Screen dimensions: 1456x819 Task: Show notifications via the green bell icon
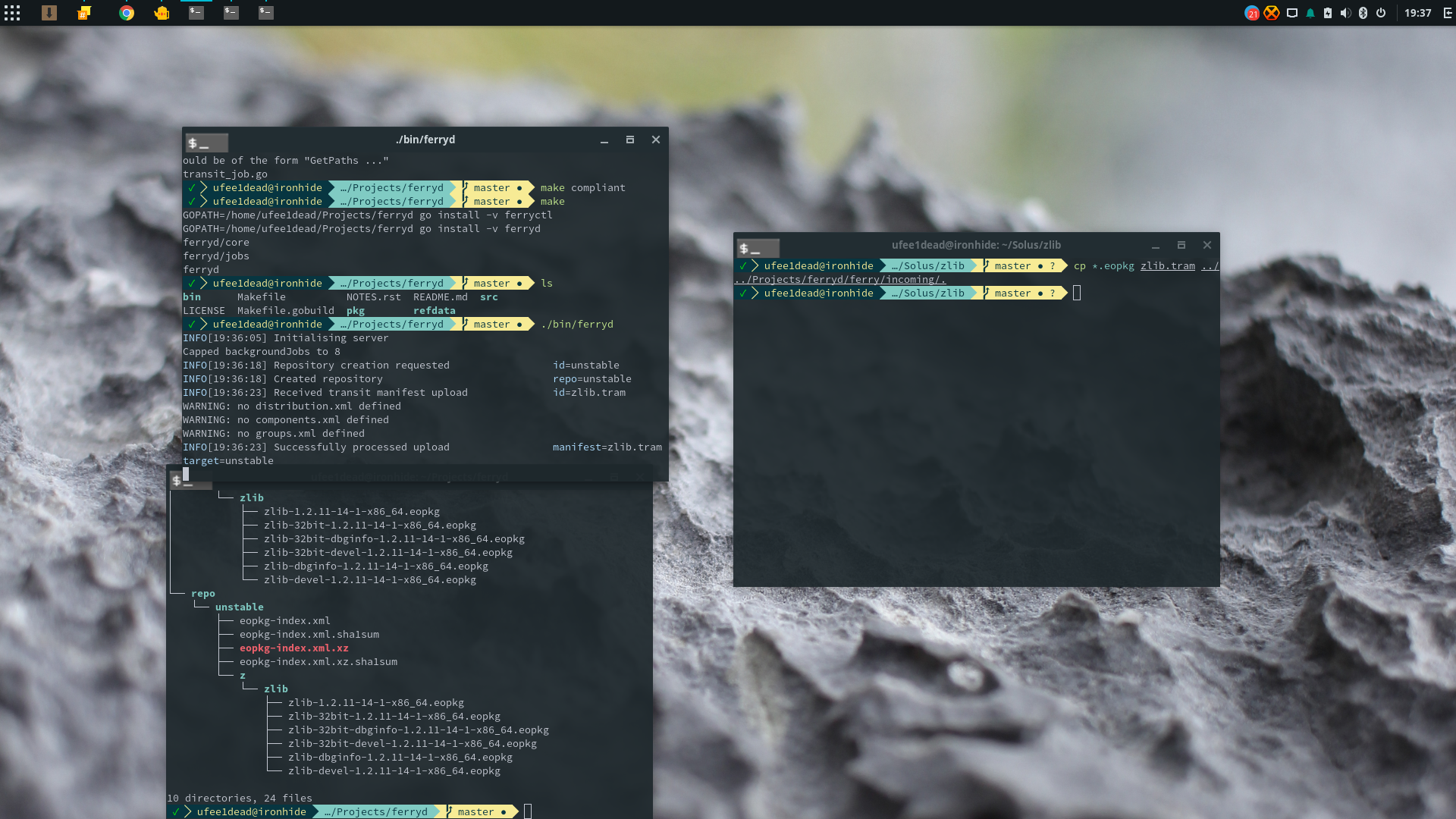(1310, 13)
